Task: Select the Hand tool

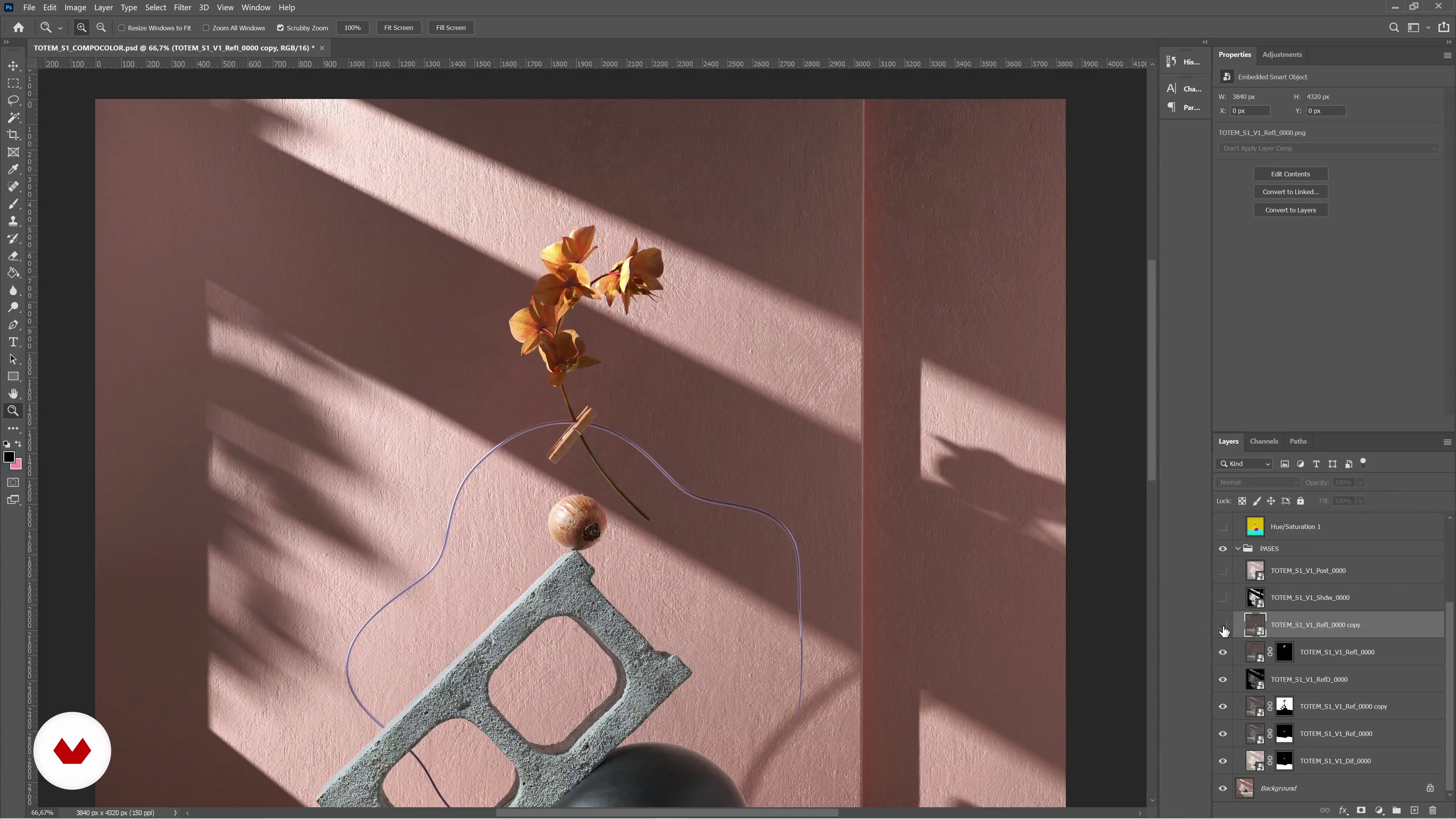Action: click(x=13, y=394)
